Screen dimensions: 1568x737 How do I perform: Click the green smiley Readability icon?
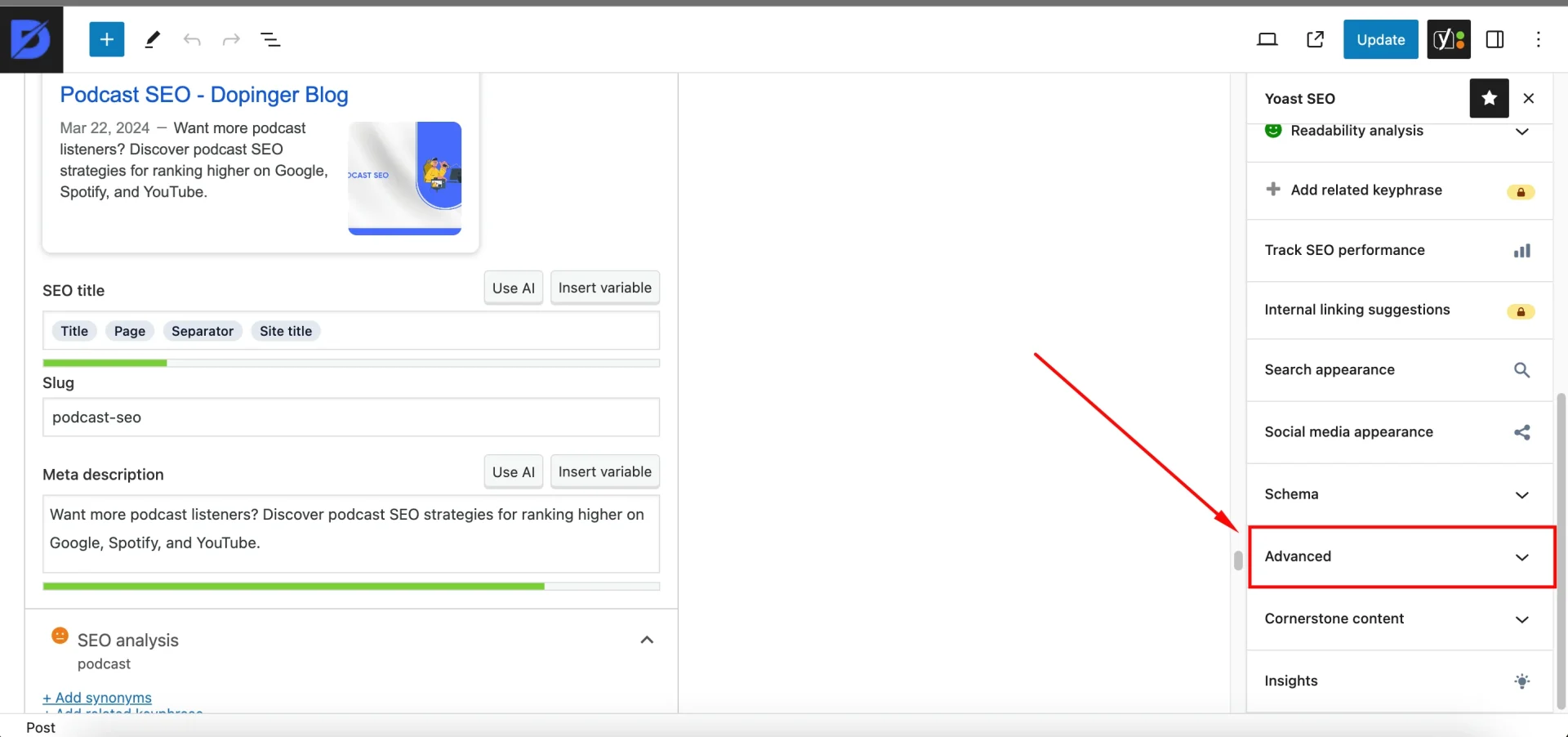coord(1273,130)
